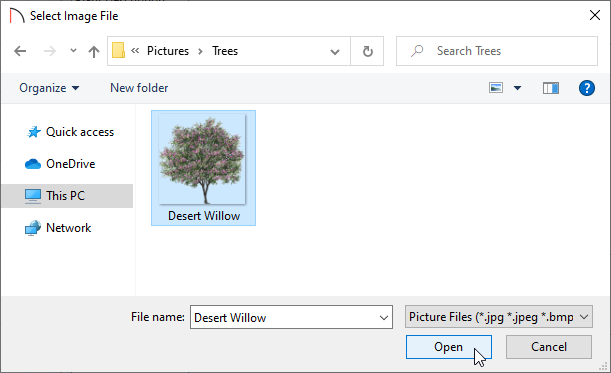The width and height of the screenshot is (611, 373).
Task: Click the change view icon
Action: coord(496,88)
